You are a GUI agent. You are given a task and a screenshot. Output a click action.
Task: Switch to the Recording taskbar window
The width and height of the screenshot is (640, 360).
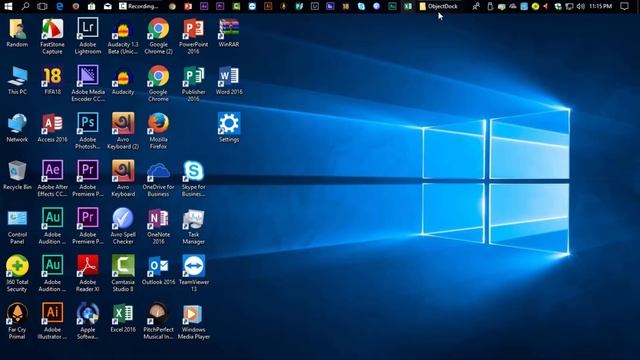tap(139, 6)
